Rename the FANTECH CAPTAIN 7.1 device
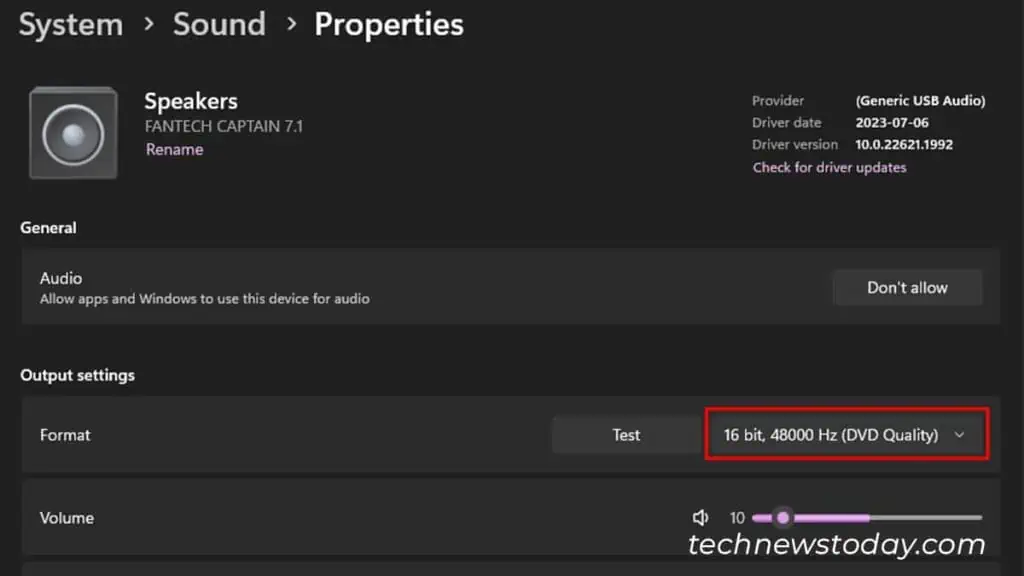Screen dimensions: 1024x576 [x=174, y=148]
